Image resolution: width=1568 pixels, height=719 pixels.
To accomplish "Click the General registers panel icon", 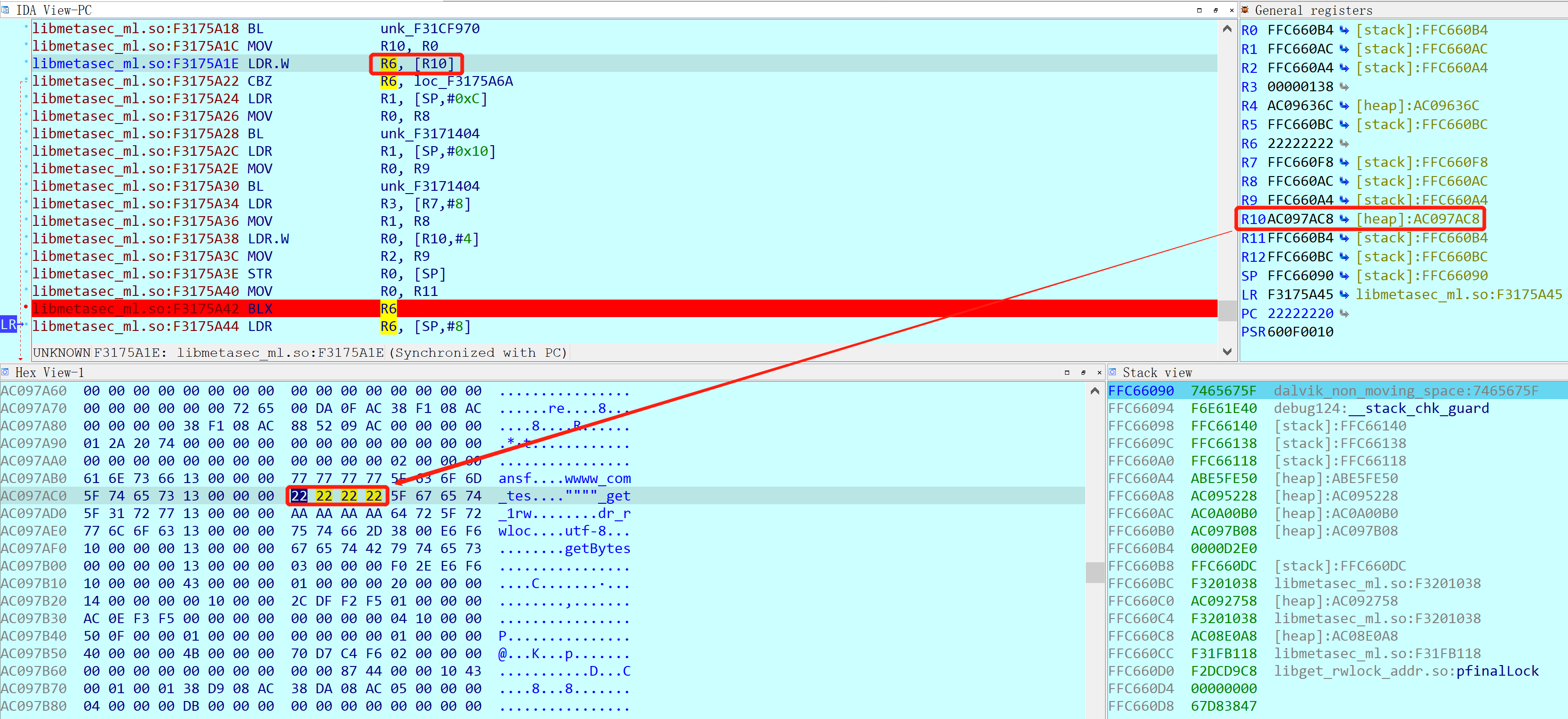I will coord(1245,10).
